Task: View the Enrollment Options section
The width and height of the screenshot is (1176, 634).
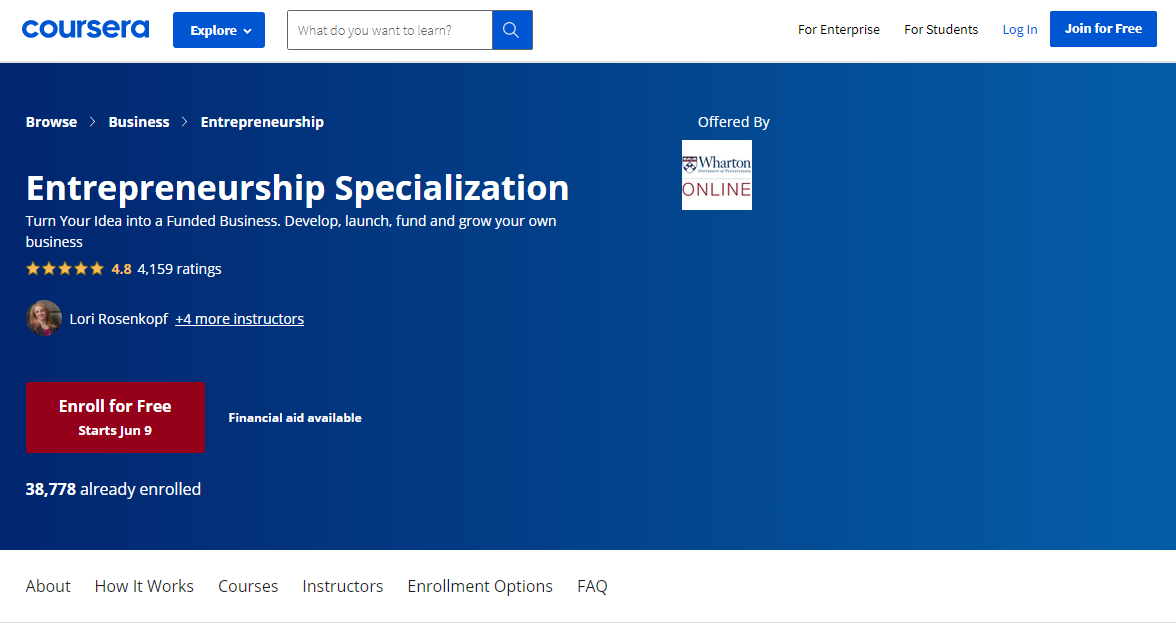Action: tap(480, 586)
